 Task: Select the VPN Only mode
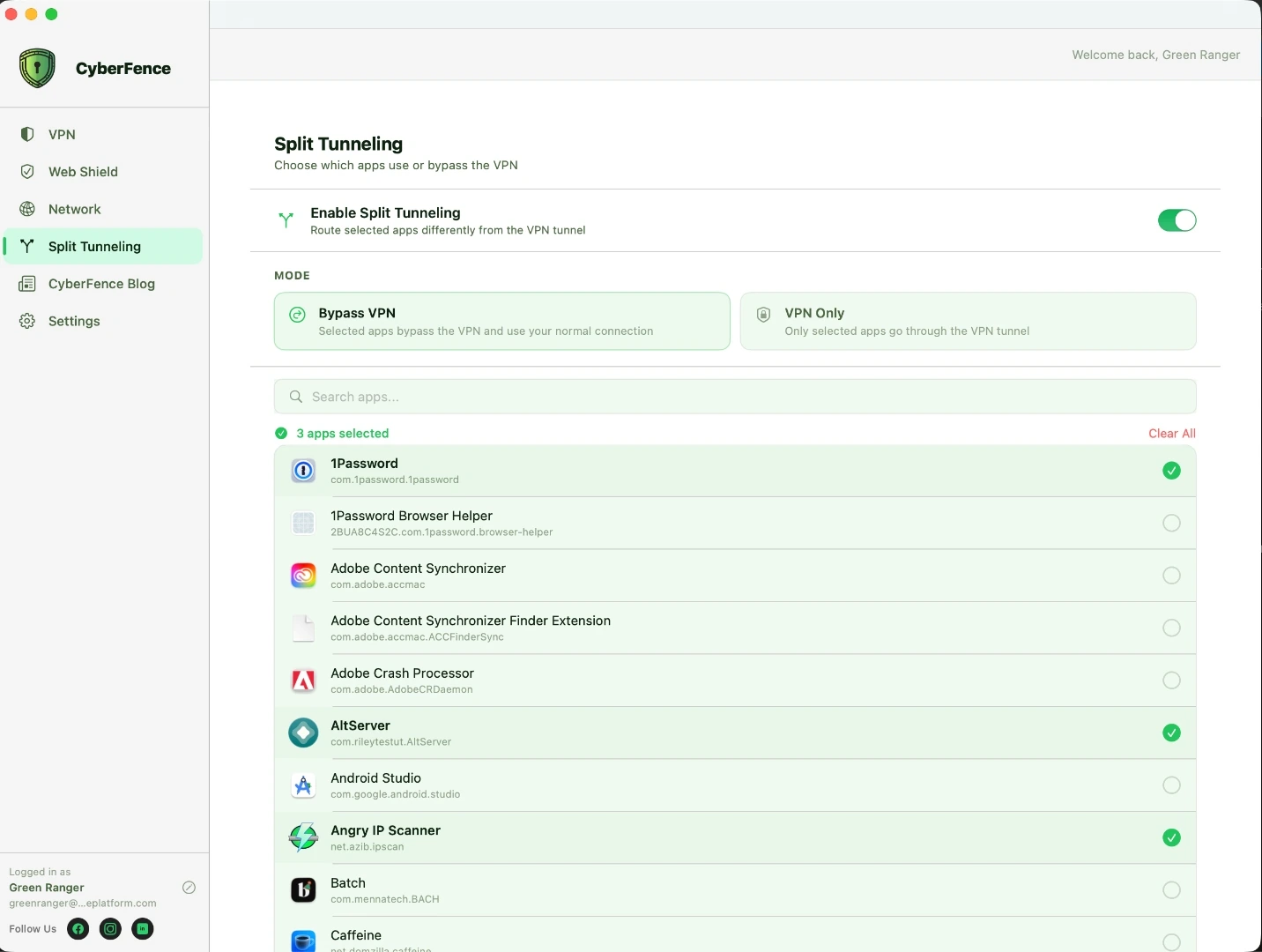point(969,322)
